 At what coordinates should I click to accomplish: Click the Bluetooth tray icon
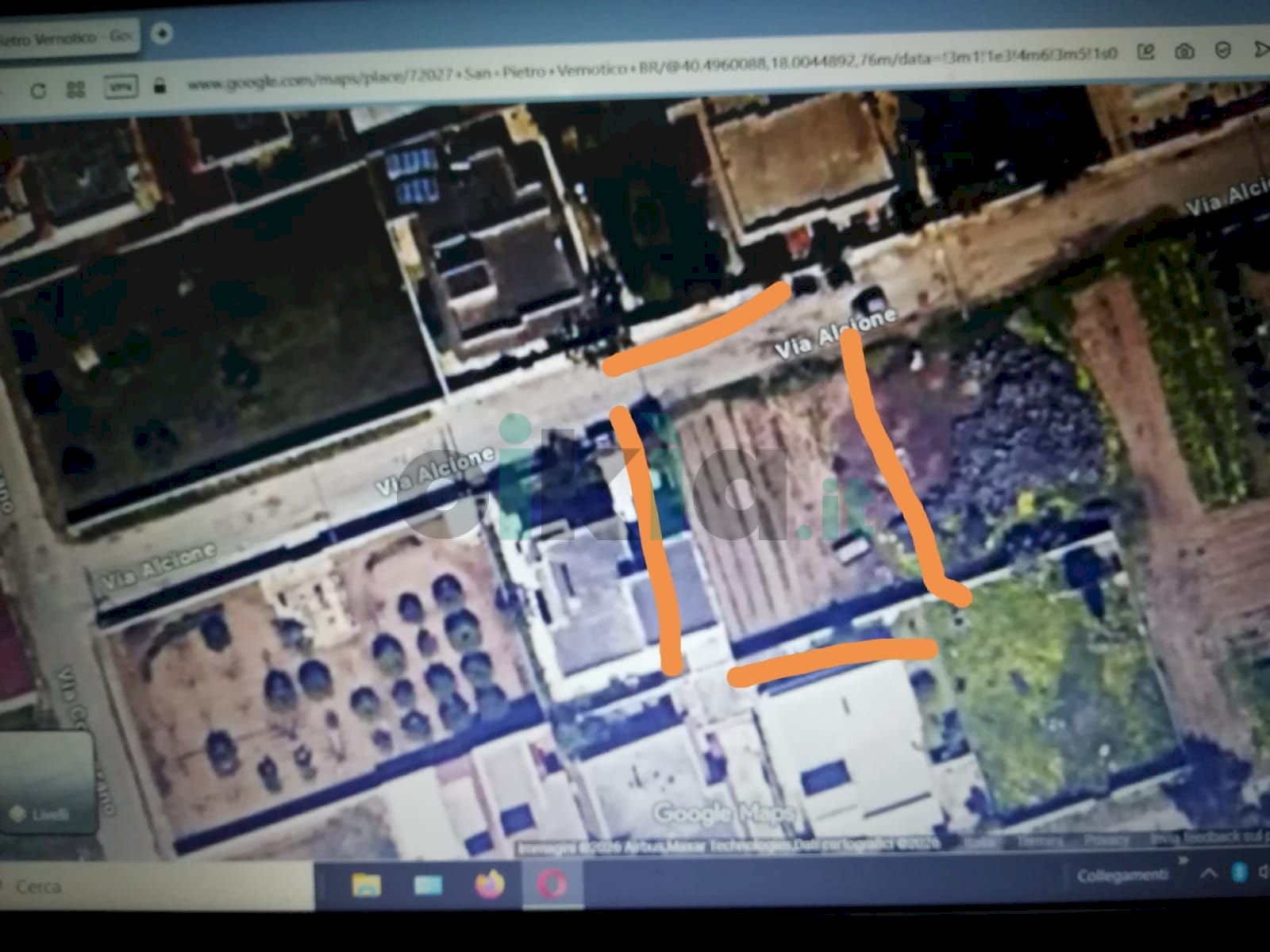tap(1238, 873)
